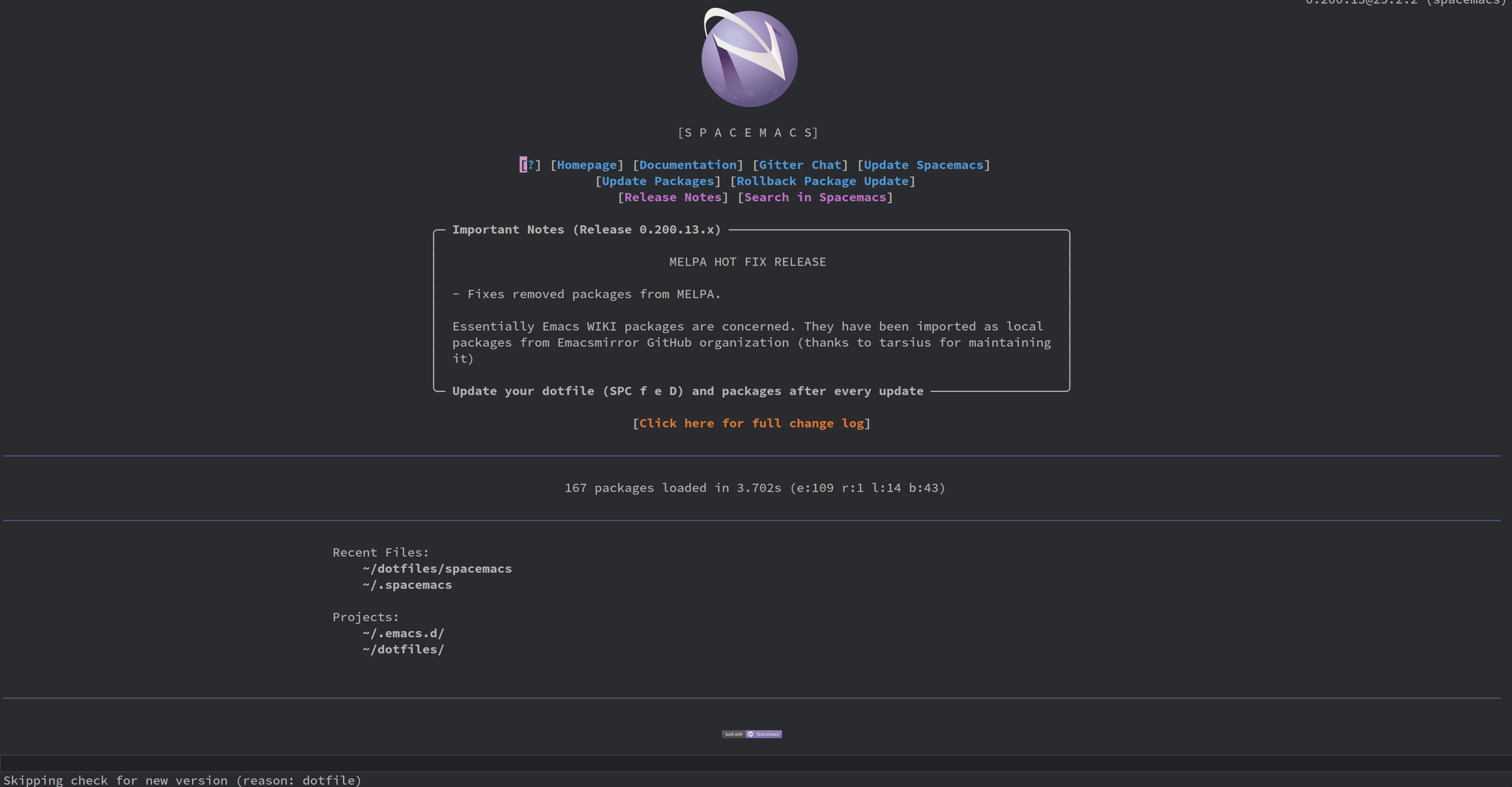Open project ~/.emacs.d/

403,633
